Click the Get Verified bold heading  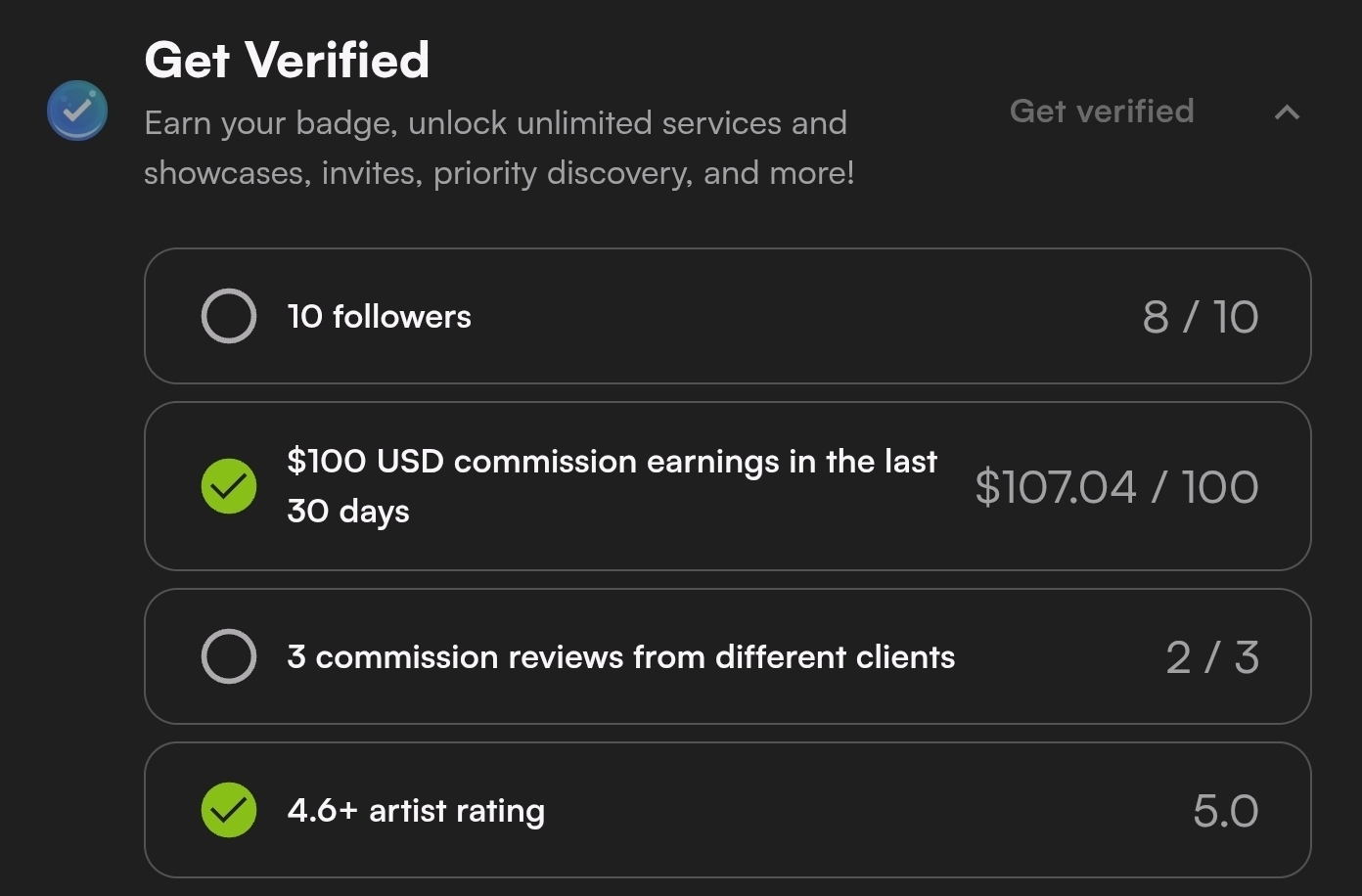pyautogui.click(x=287, y=61)
